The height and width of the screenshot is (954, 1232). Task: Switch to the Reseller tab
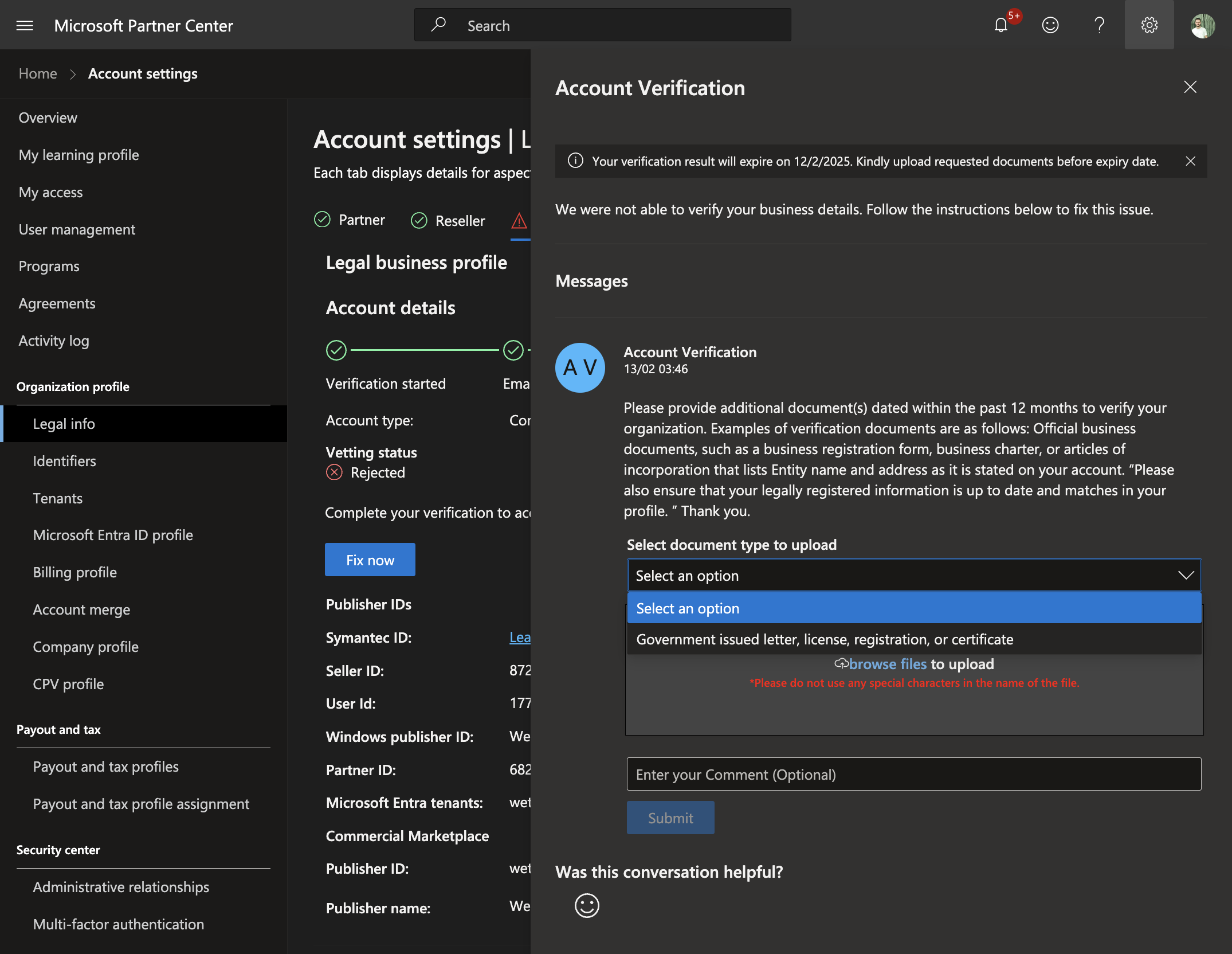[448, 221]
